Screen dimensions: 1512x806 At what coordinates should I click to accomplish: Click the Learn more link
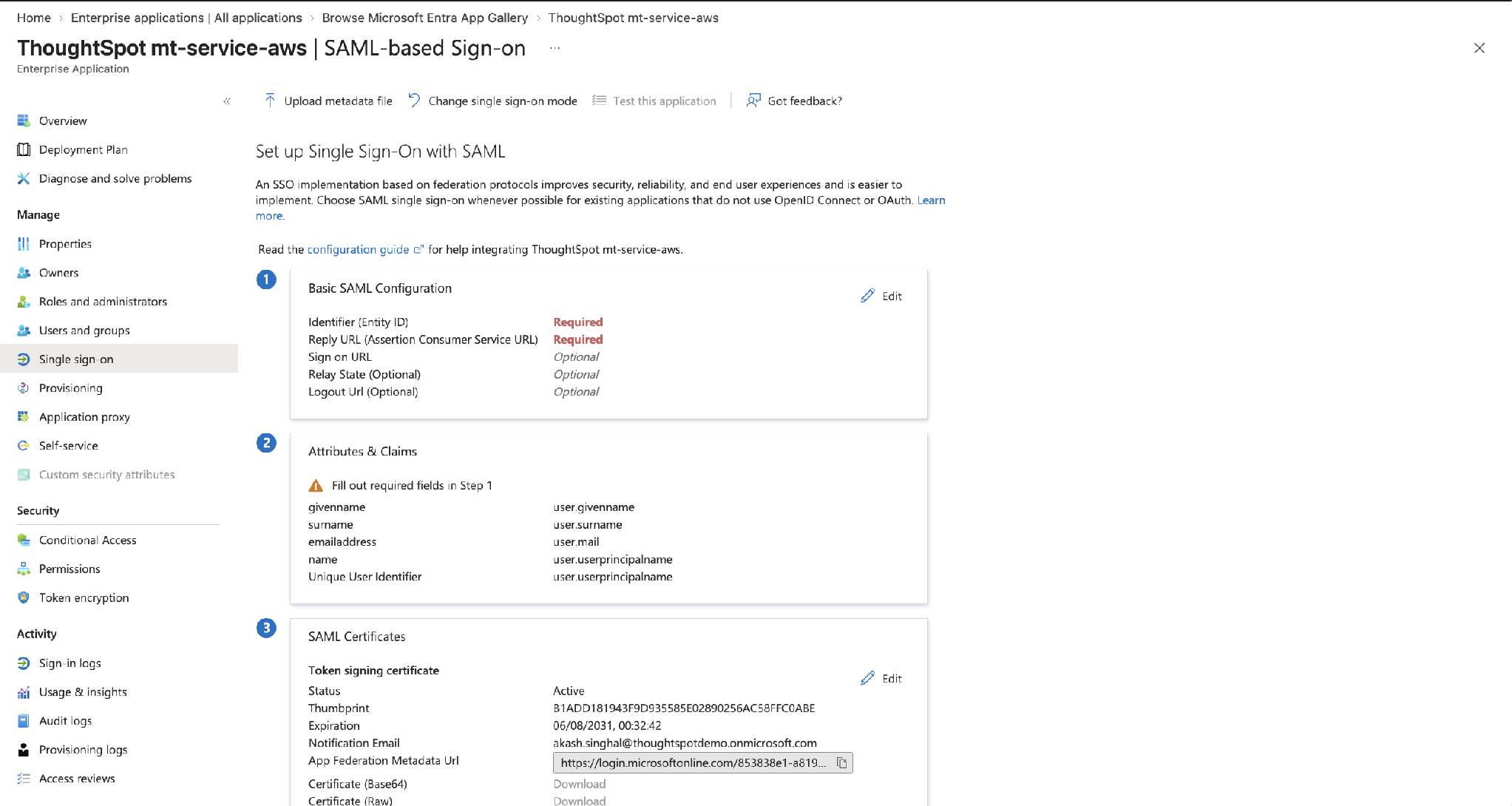pyautogui.click(x=931, y=200)
